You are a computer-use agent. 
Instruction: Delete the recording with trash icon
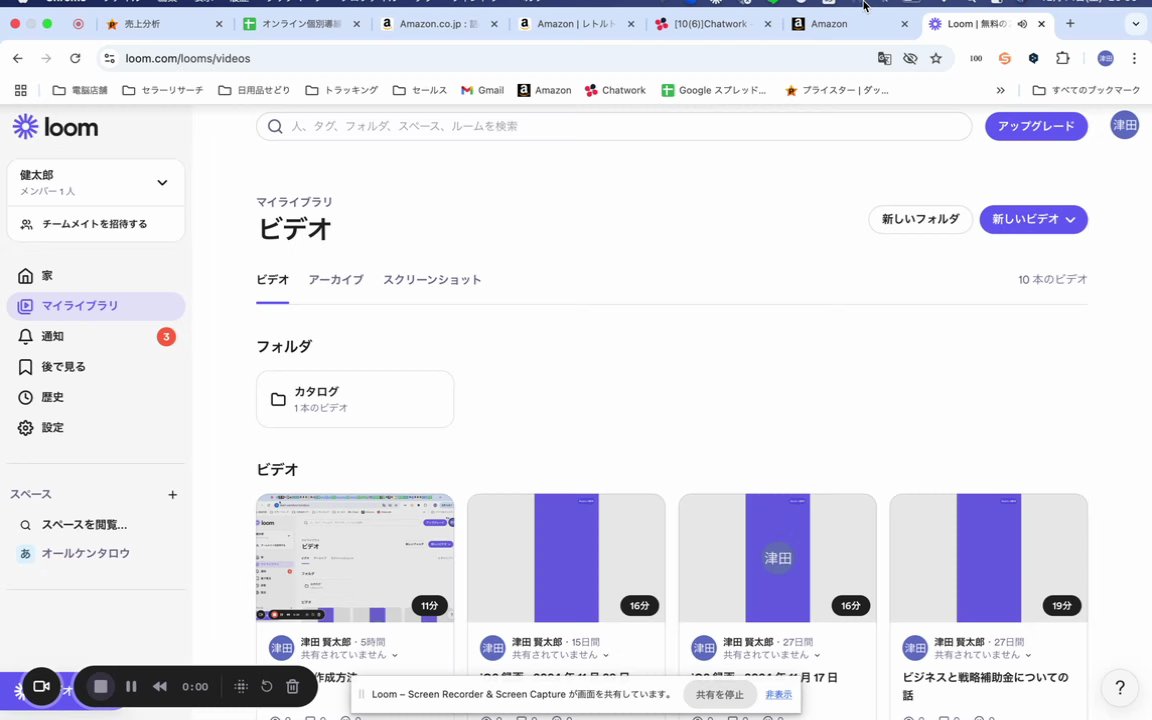292,686
